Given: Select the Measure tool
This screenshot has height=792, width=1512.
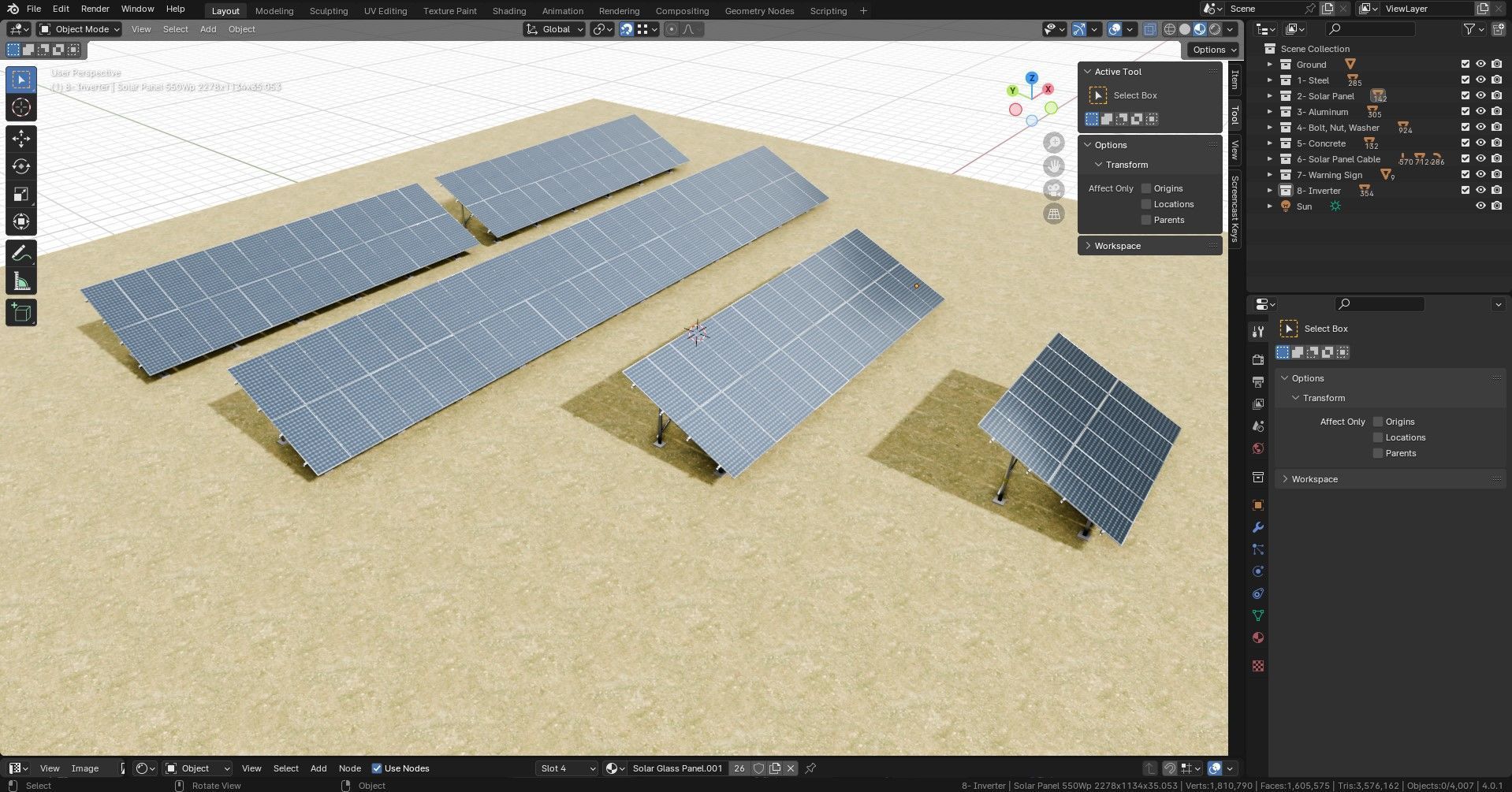Looking at the screenshot, I should (21, 281).
